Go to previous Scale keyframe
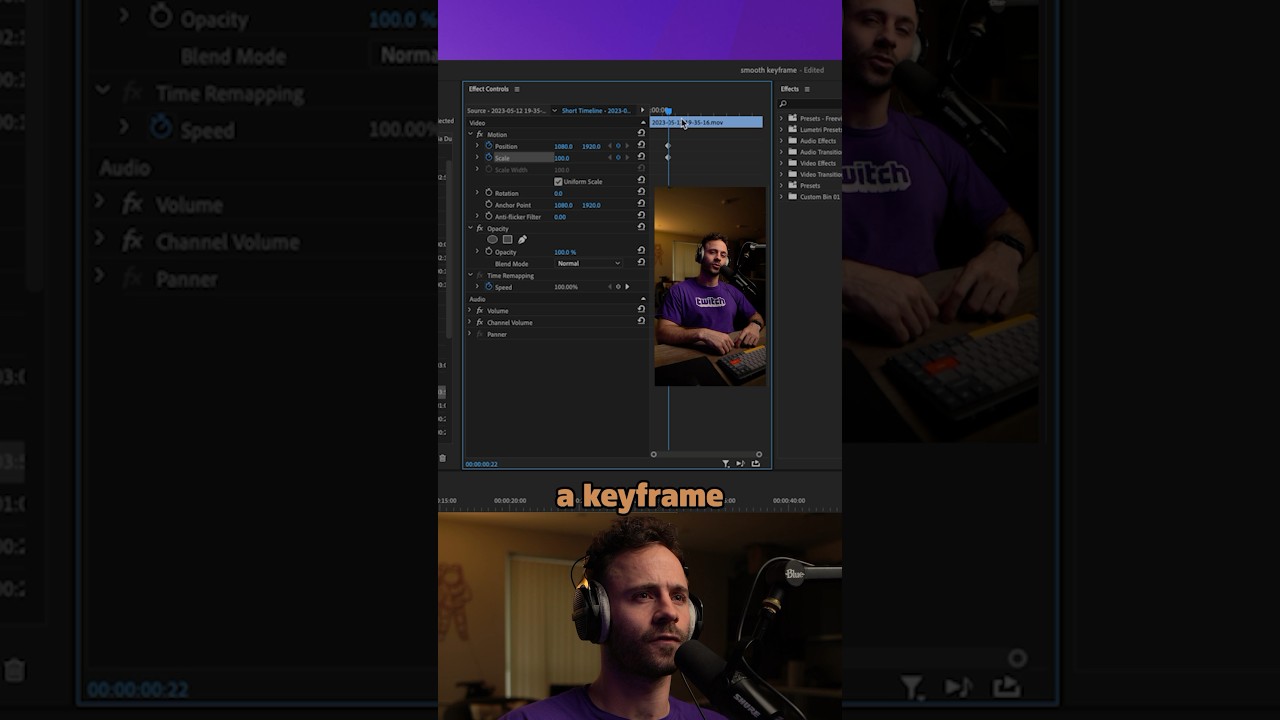This screenshot has height=720, width=1280. click(x=609, y=157)
